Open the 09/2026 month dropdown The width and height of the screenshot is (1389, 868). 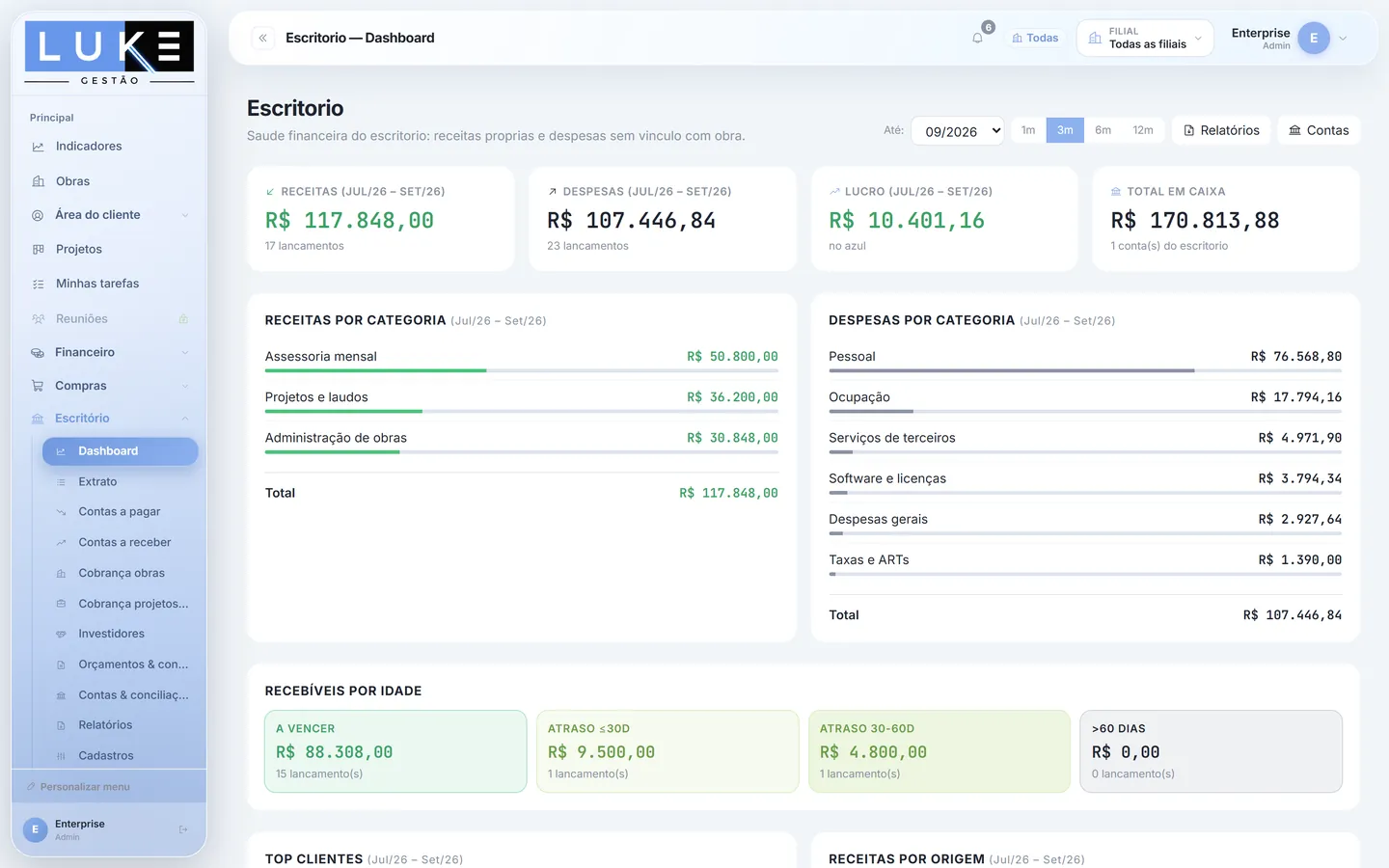click(958, 131)
